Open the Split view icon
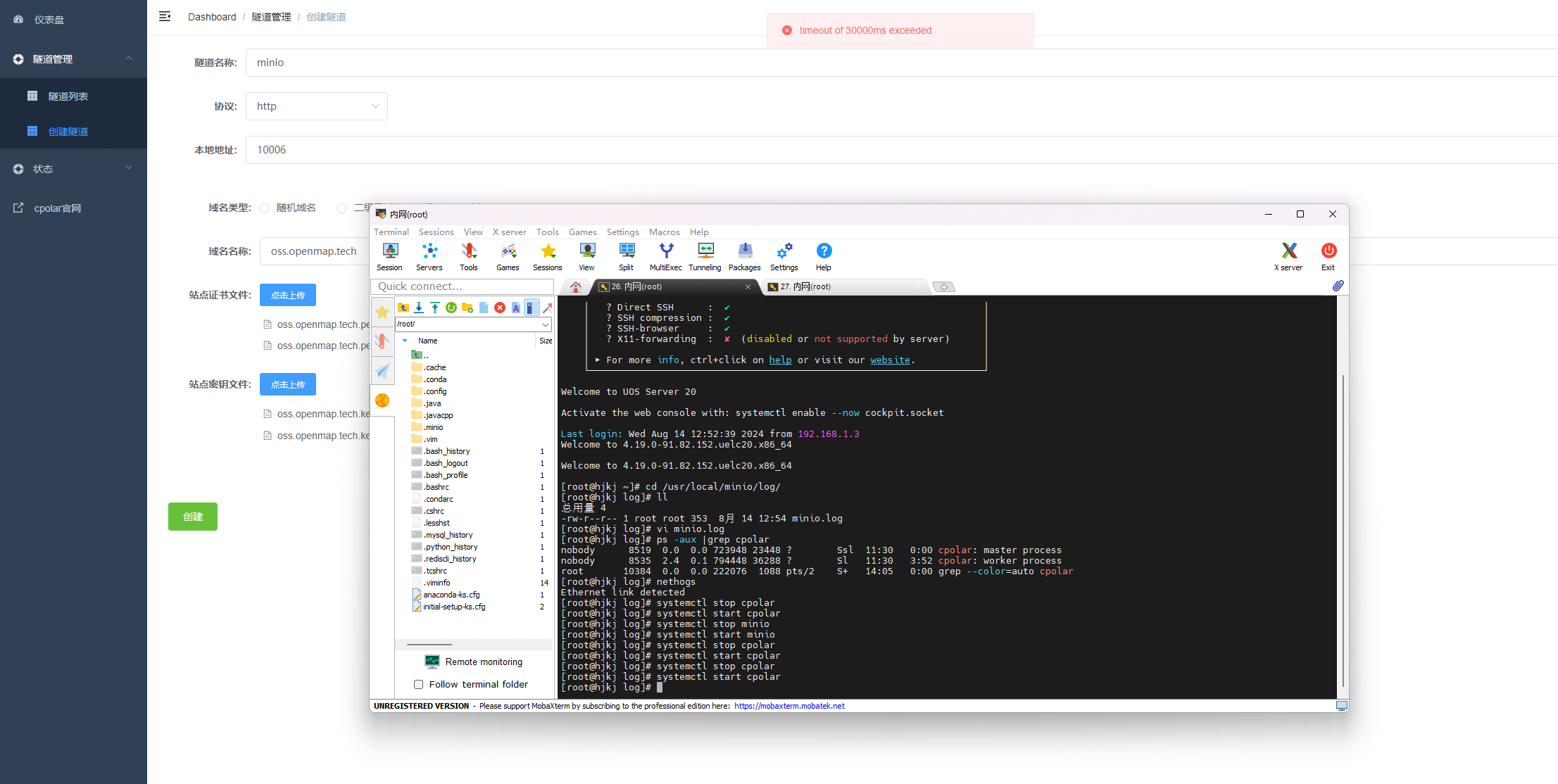1558x784 pixels. (626, 256)
